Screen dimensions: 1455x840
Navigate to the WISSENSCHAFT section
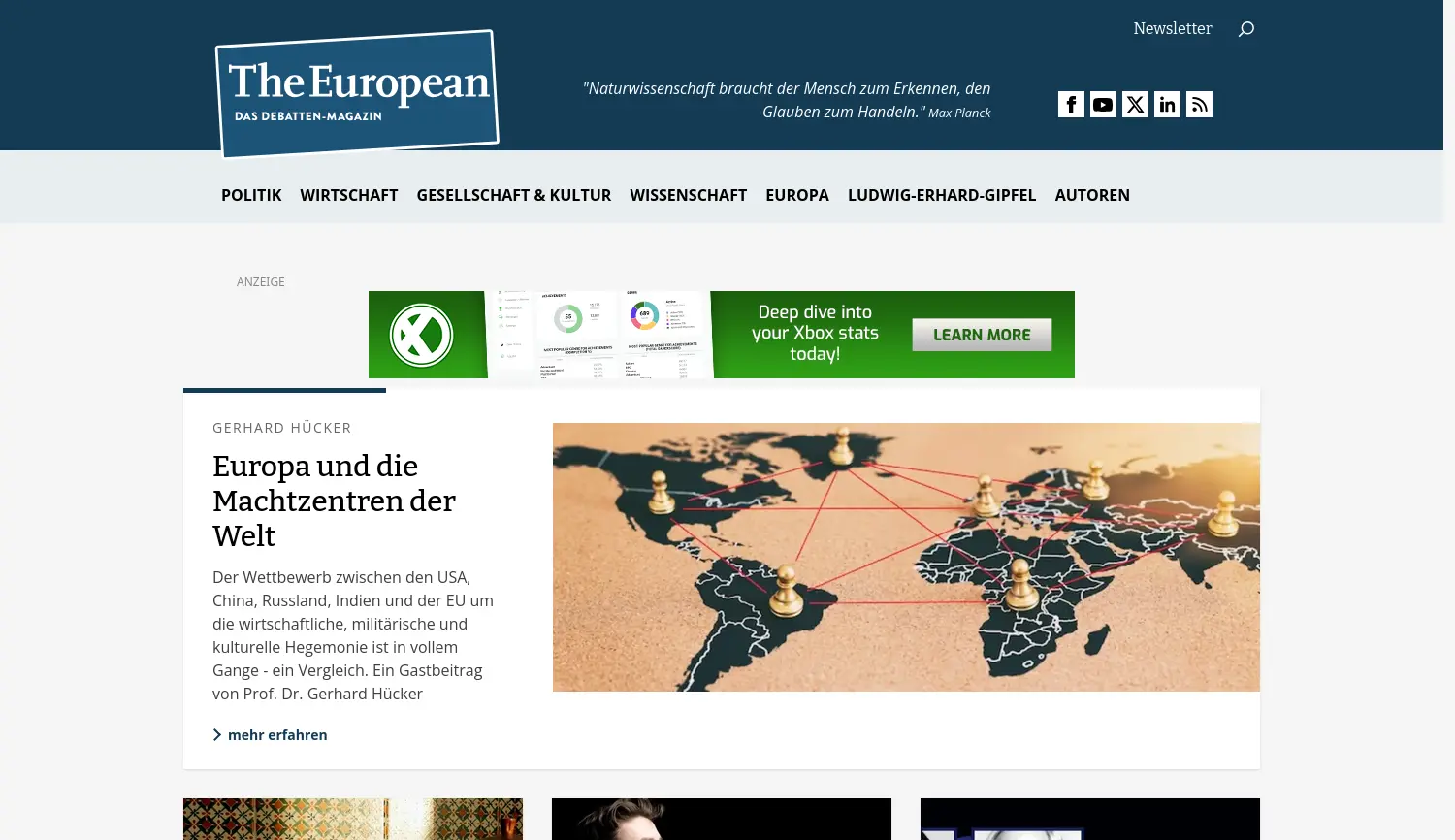point(688,195)
